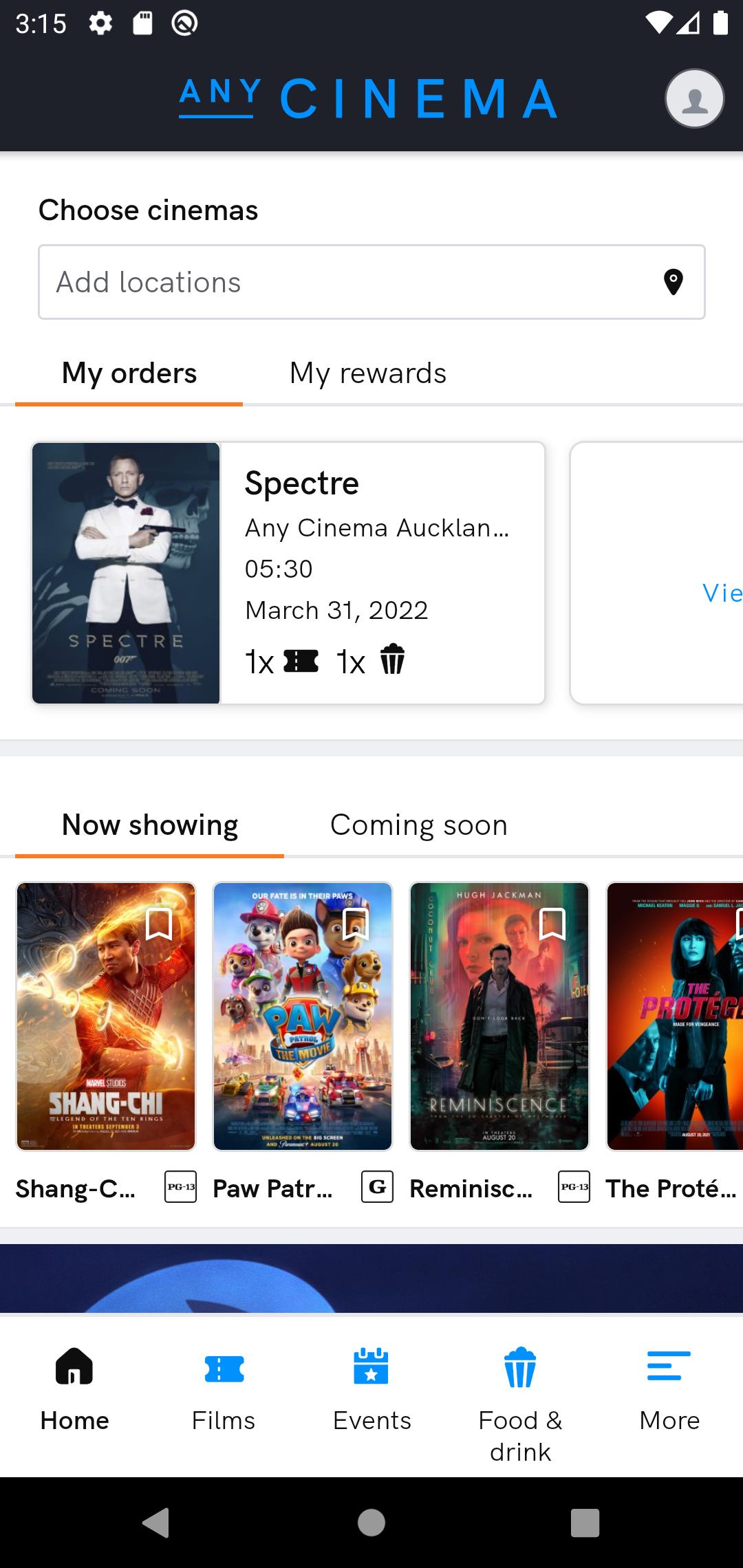
Task: Toggle bookmark on Shang-Chi poster
Action: click(x=159, y=924)
